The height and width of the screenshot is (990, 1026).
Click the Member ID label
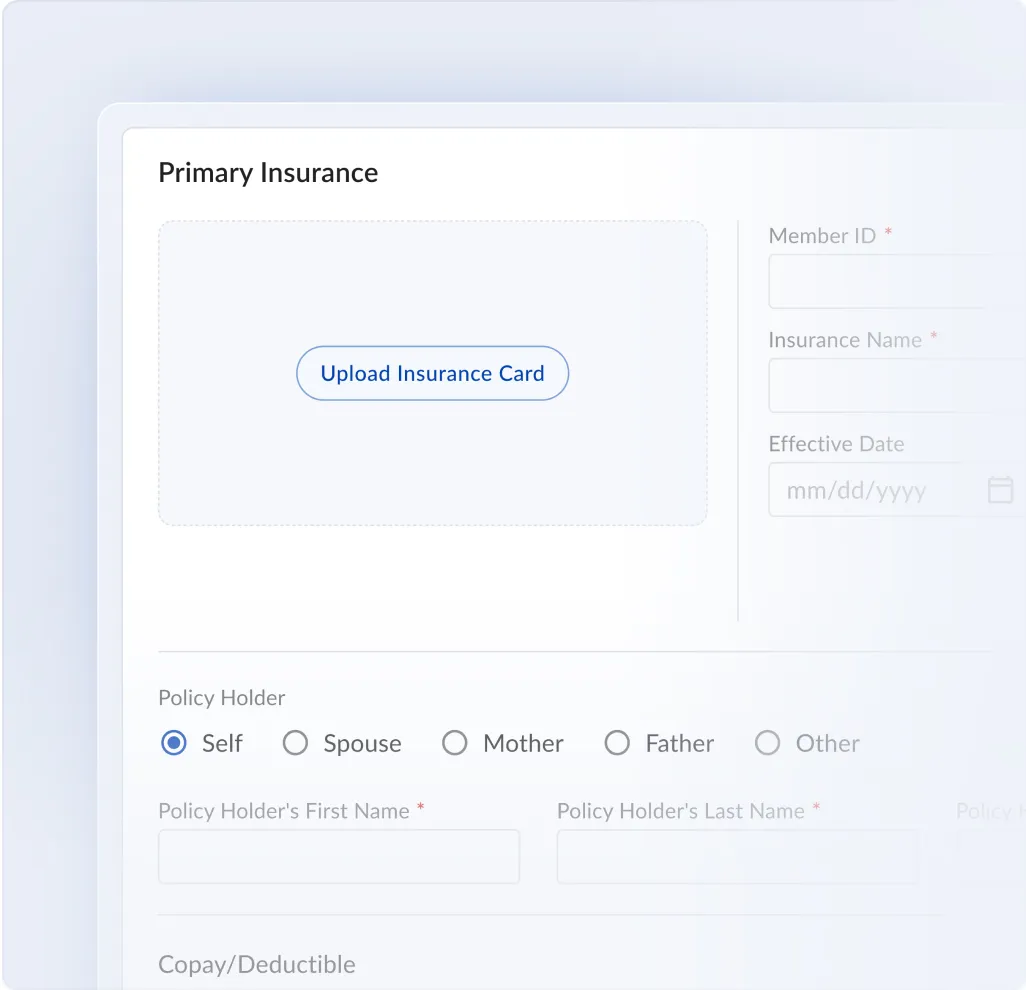tap(823, 236)
